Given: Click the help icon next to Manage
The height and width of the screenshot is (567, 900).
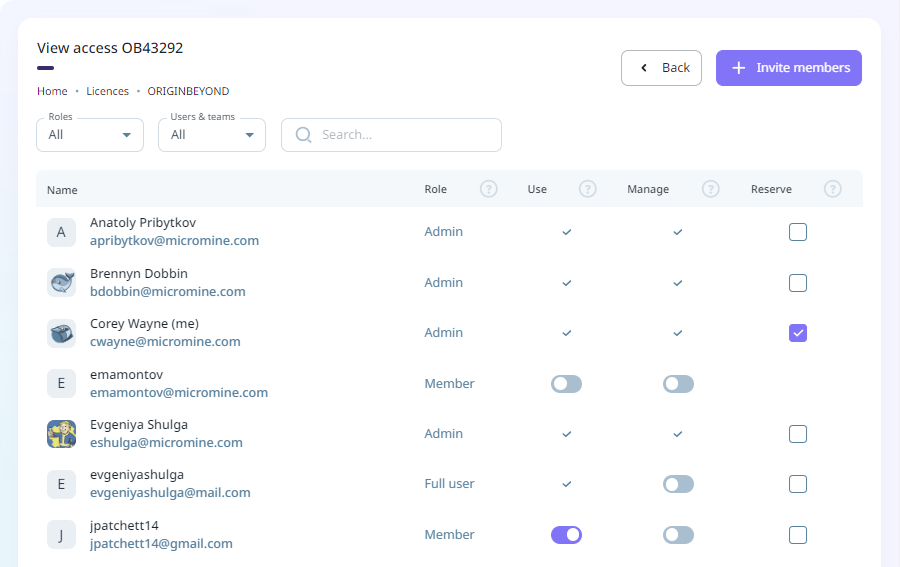Looking at the screenshot, I should 711,189.
